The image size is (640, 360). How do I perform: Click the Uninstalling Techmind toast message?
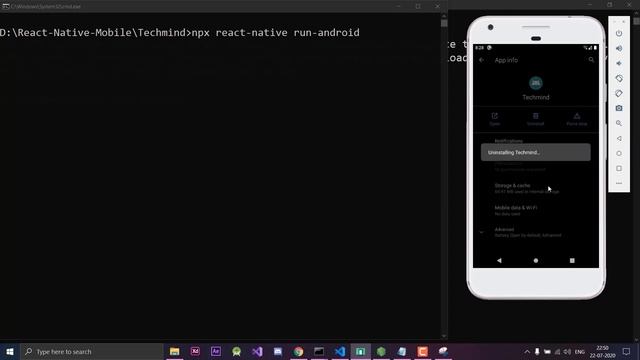(x=536, y=152)
